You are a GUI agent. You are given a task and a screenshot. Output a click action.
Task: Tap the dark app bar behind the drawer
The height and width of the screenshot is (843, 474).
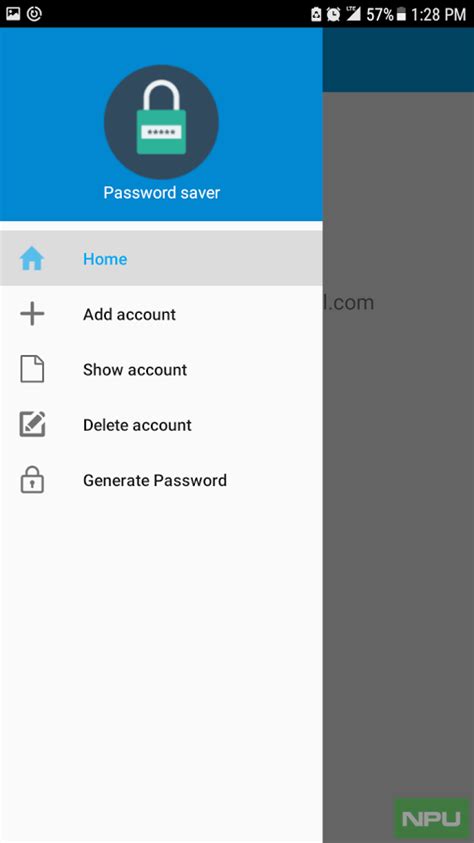click(x=398, y=60)
